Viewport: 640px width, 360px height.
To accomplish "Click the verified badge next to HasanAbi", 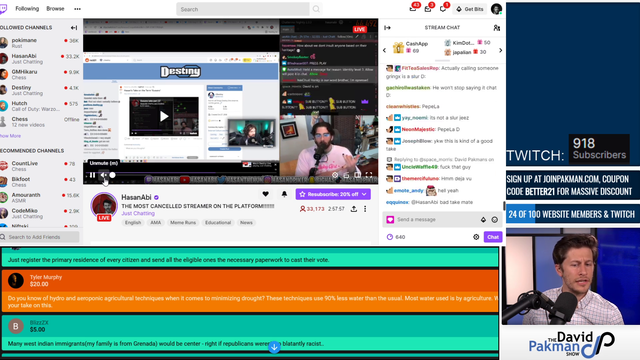I will pyautogui.click(x=156, y=198).
